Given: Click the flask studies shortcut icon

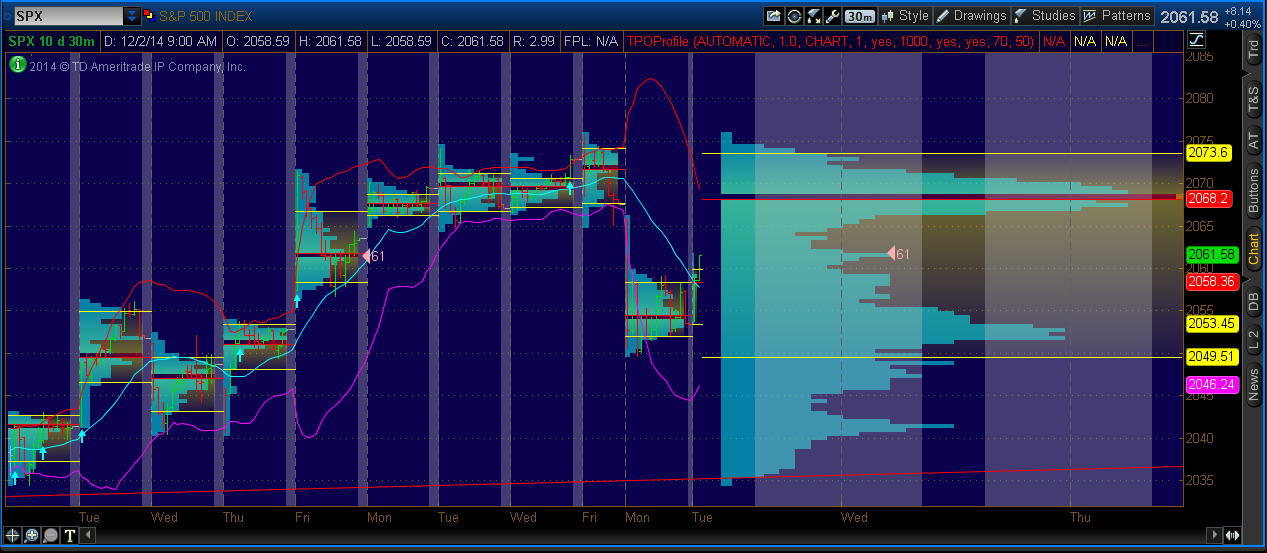Looking at the screenshot, I should point(814,16).
